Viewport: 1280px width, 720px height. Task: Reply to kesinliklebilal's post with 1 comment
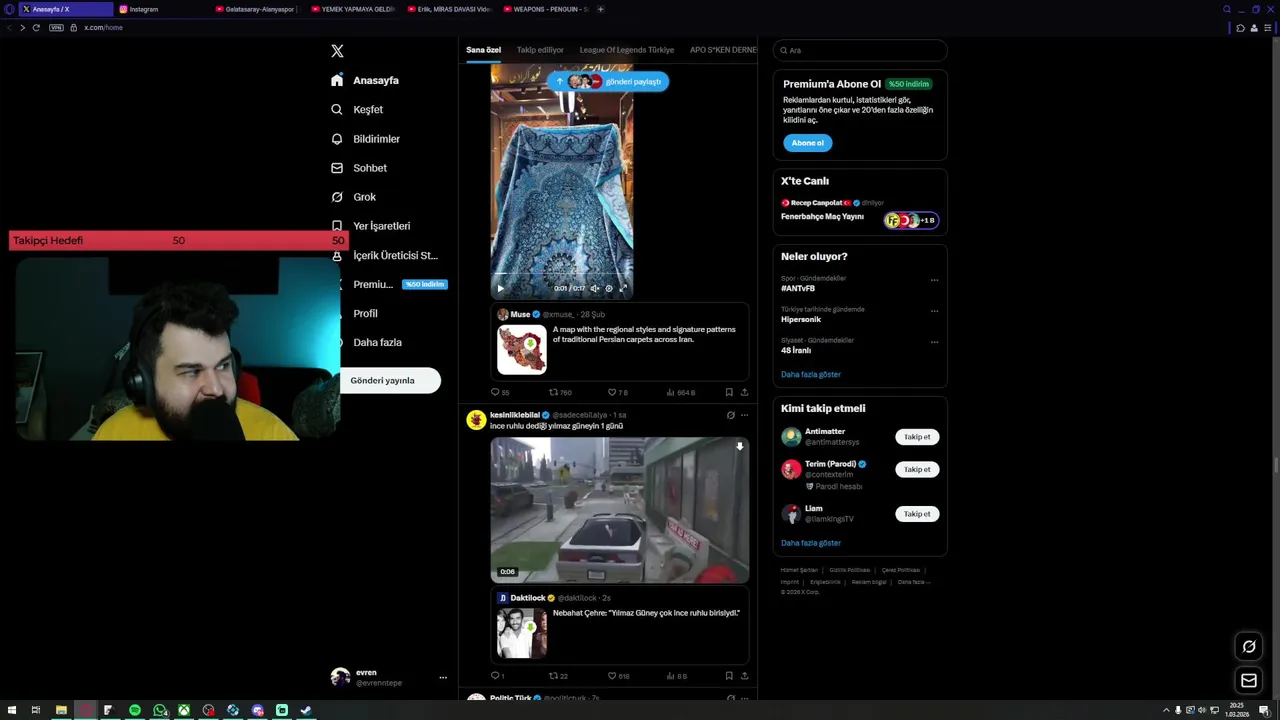click(497, 676)
